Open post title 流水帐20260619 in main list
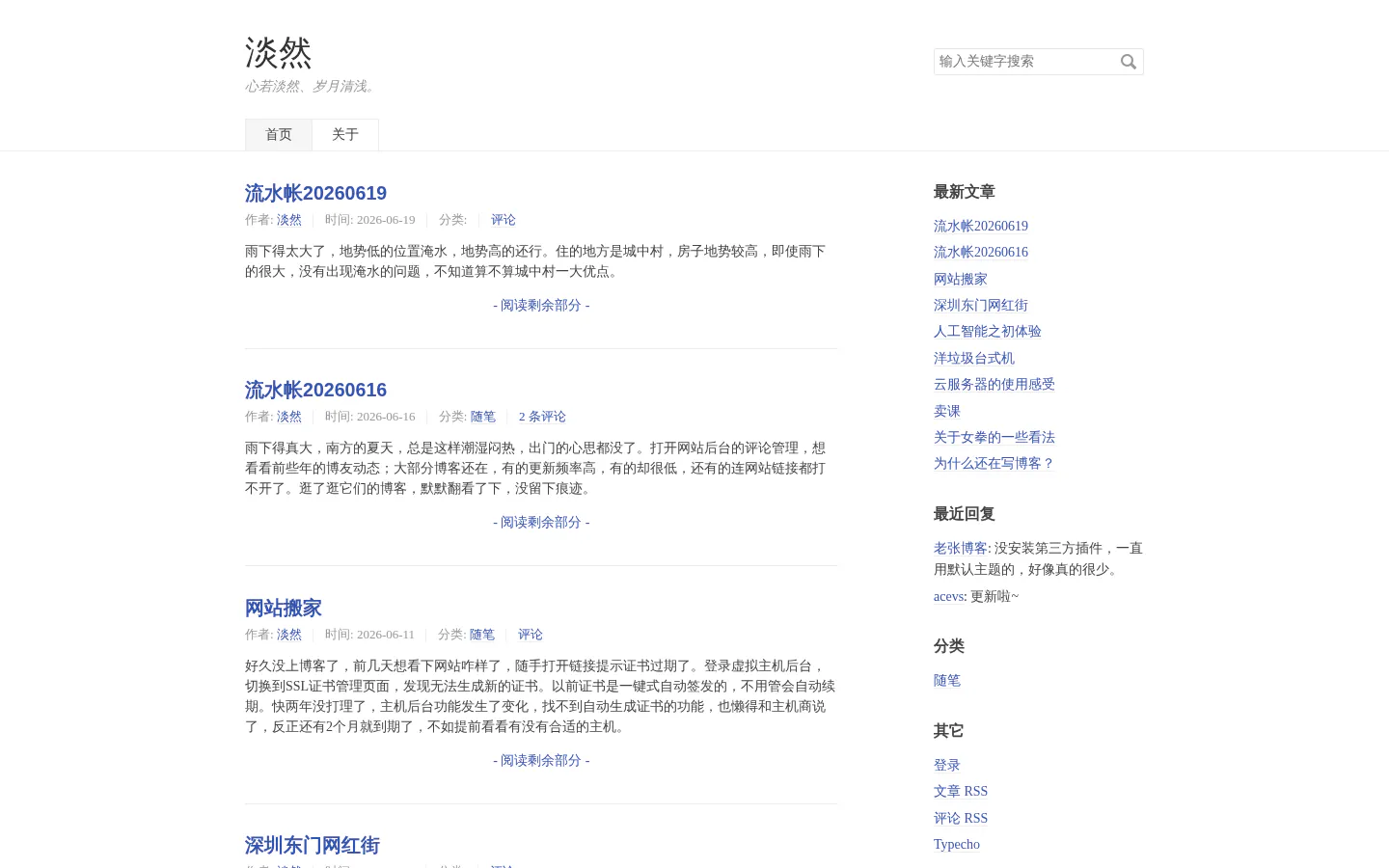Viewport: 1389px width, 868px height. pyautogui.click(x=315, y=193)
